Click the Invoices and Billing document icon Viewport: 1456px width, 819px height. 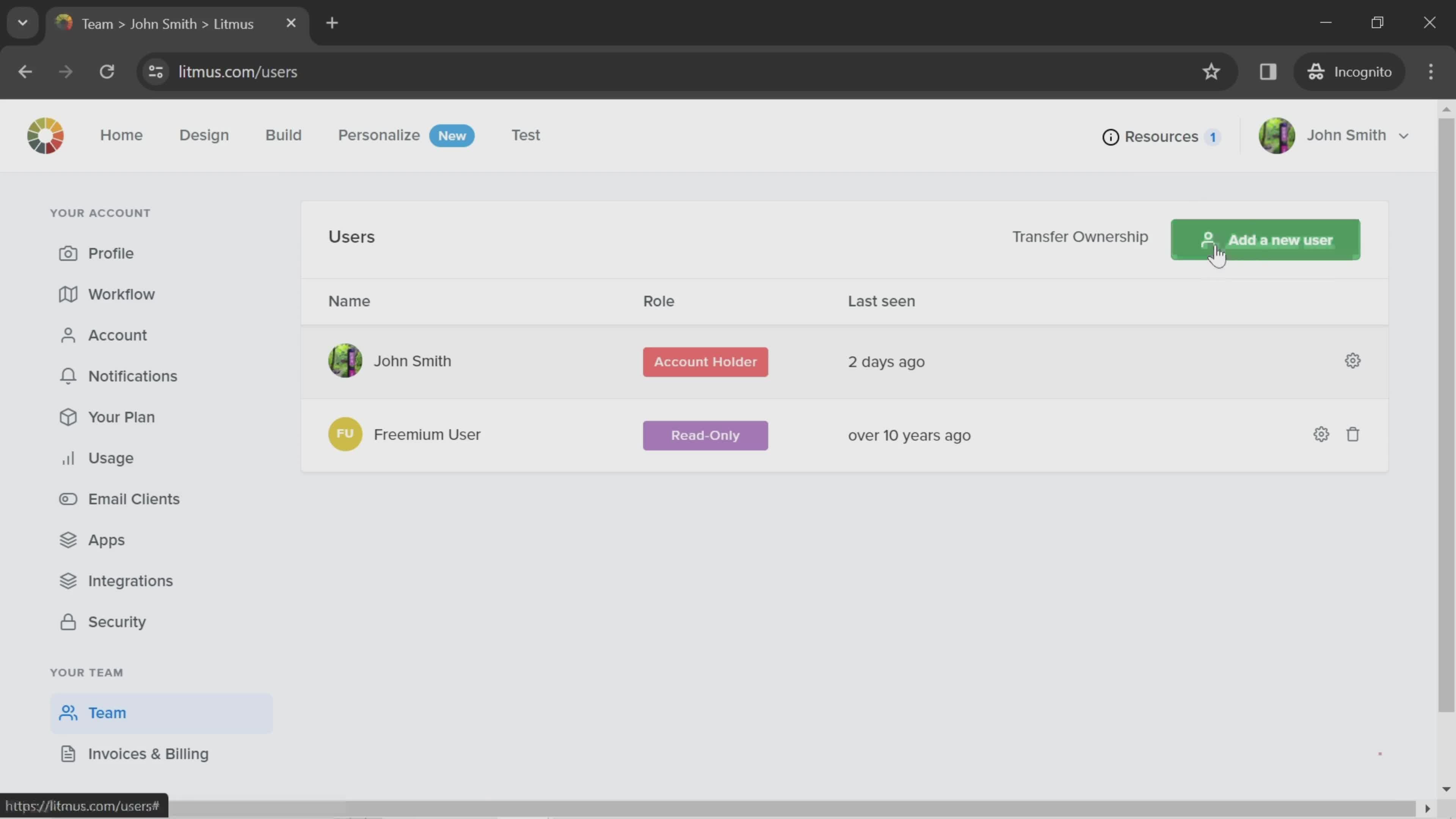(67, 753)
